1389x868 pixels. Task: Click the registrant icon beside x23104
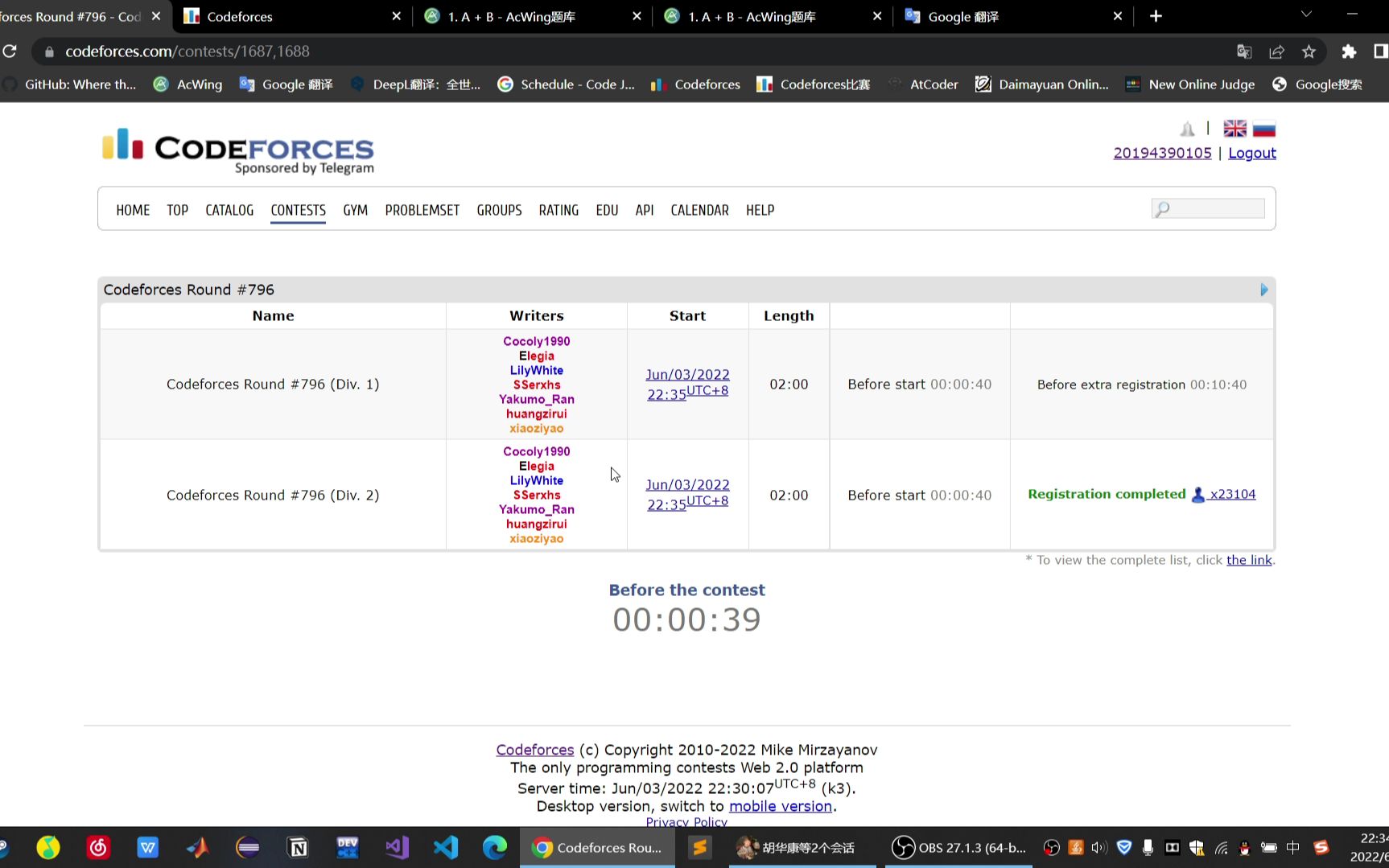(1199, 495)
